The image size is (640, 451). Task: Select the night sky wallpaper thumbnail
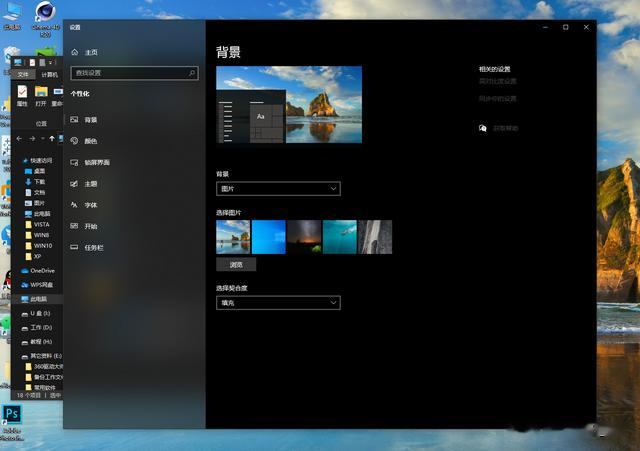point(304,237)
